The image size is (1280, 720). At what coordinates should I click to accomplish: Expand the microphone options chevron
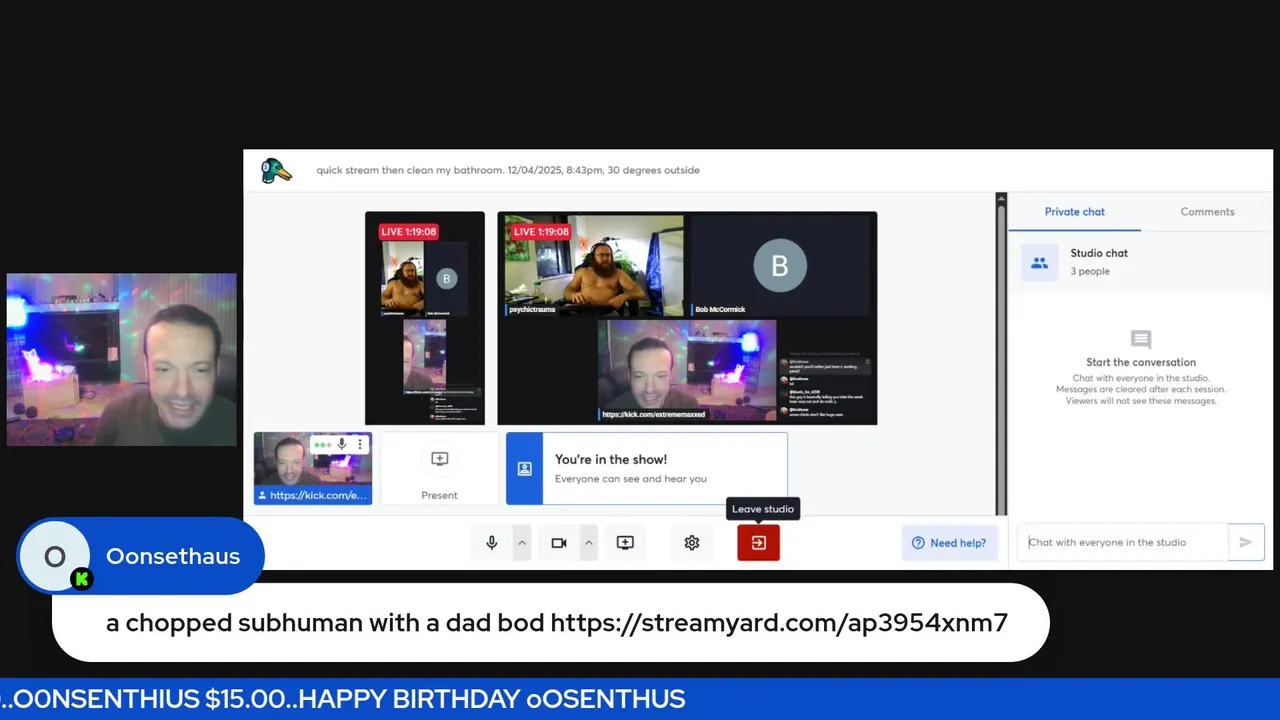tap(521, 543)
